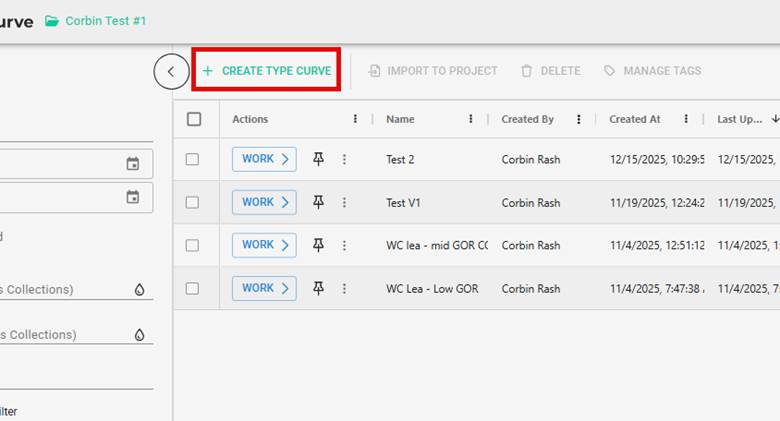
Task: Open three-dot menu for WC Lea - Low GOR
Action: [344, 288]
